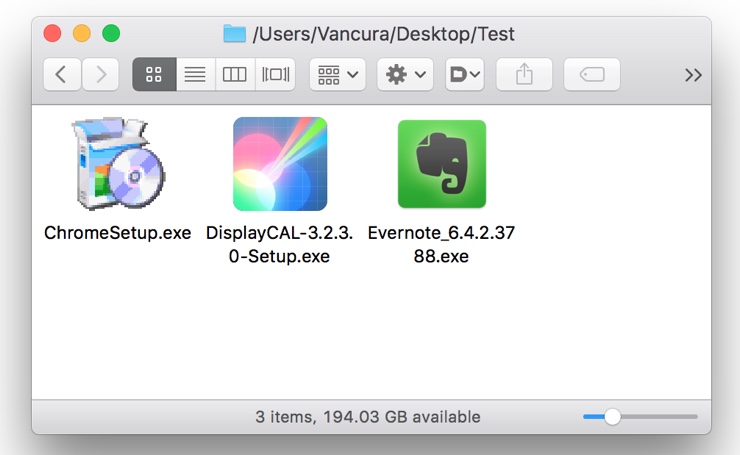740x455 pixels.
Task: Close the Finder window with red button
Action: click(x=52, y=34)
